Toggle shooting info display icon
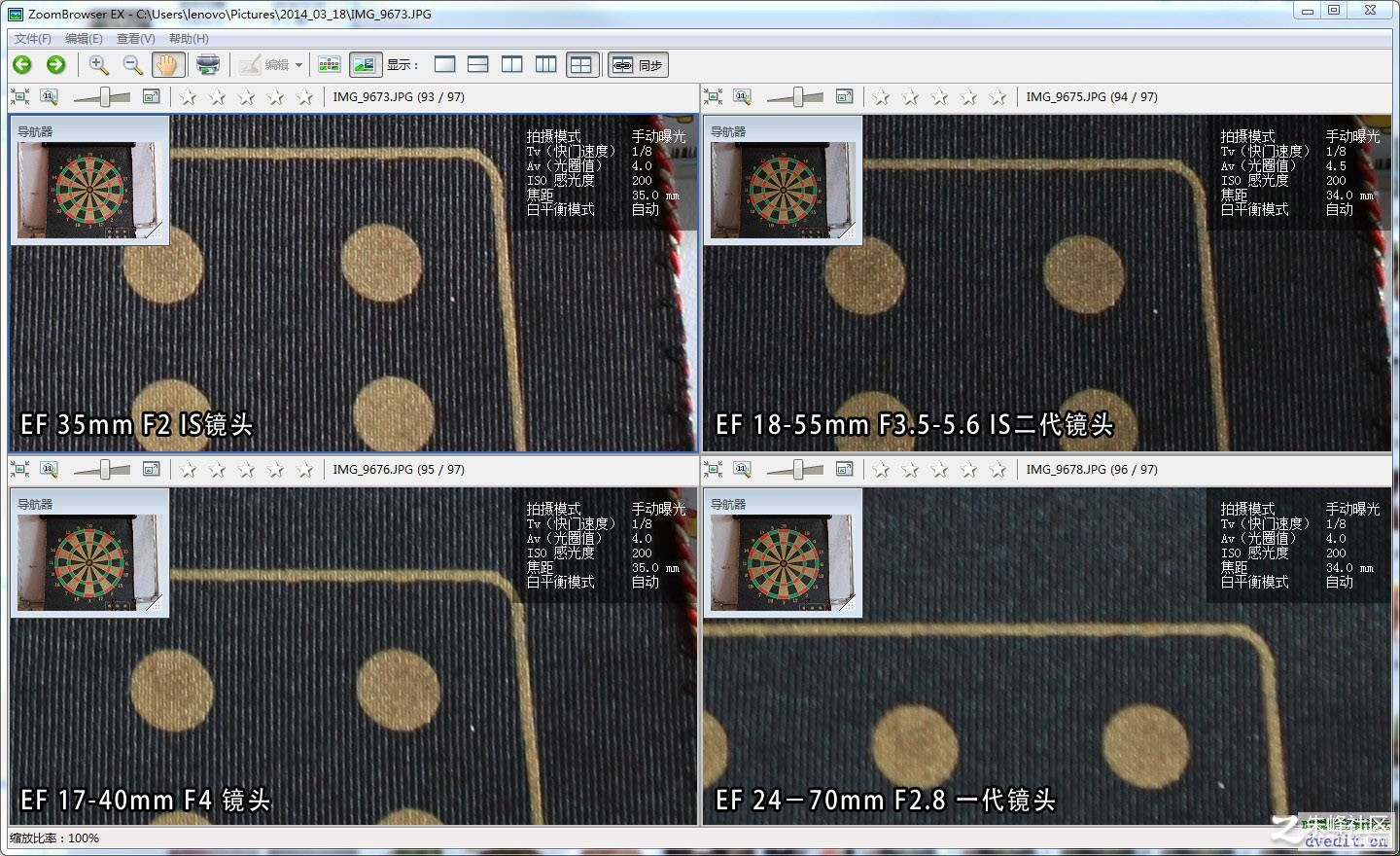 click(365, 65)
